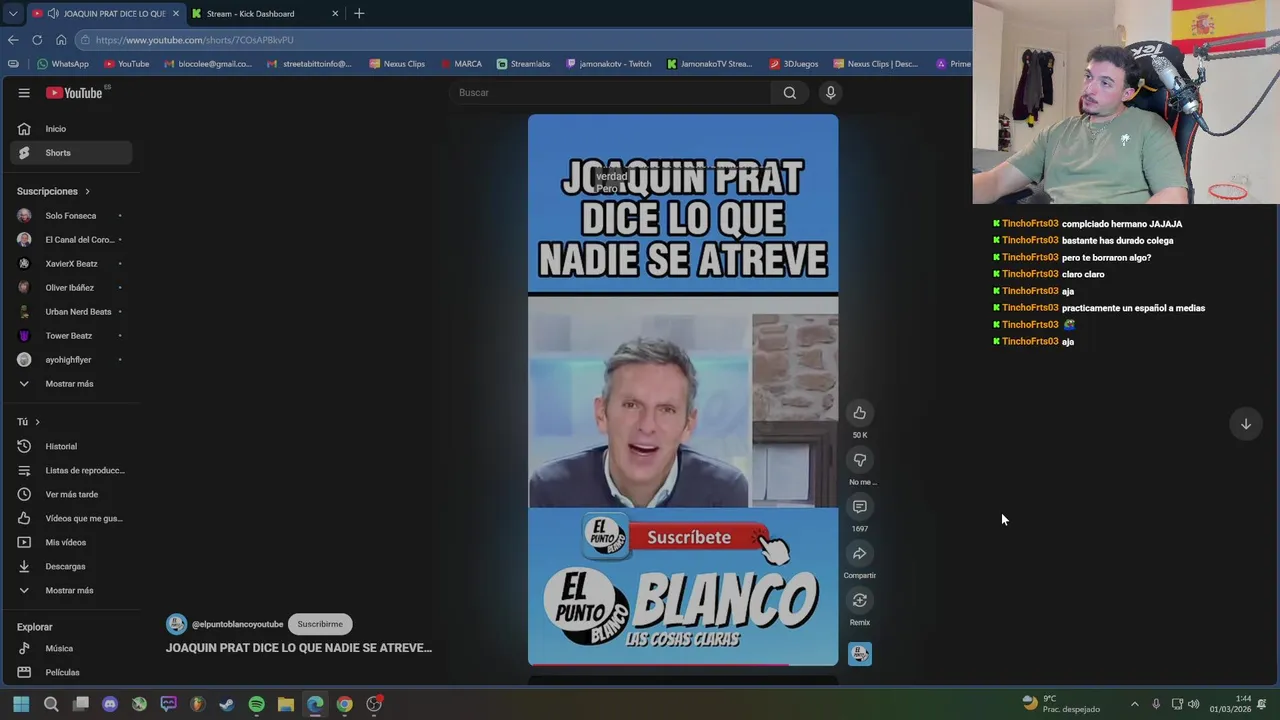The image size is (1280, 720).
Task: Dislike the Short with thumbs down
Action: 859,460
